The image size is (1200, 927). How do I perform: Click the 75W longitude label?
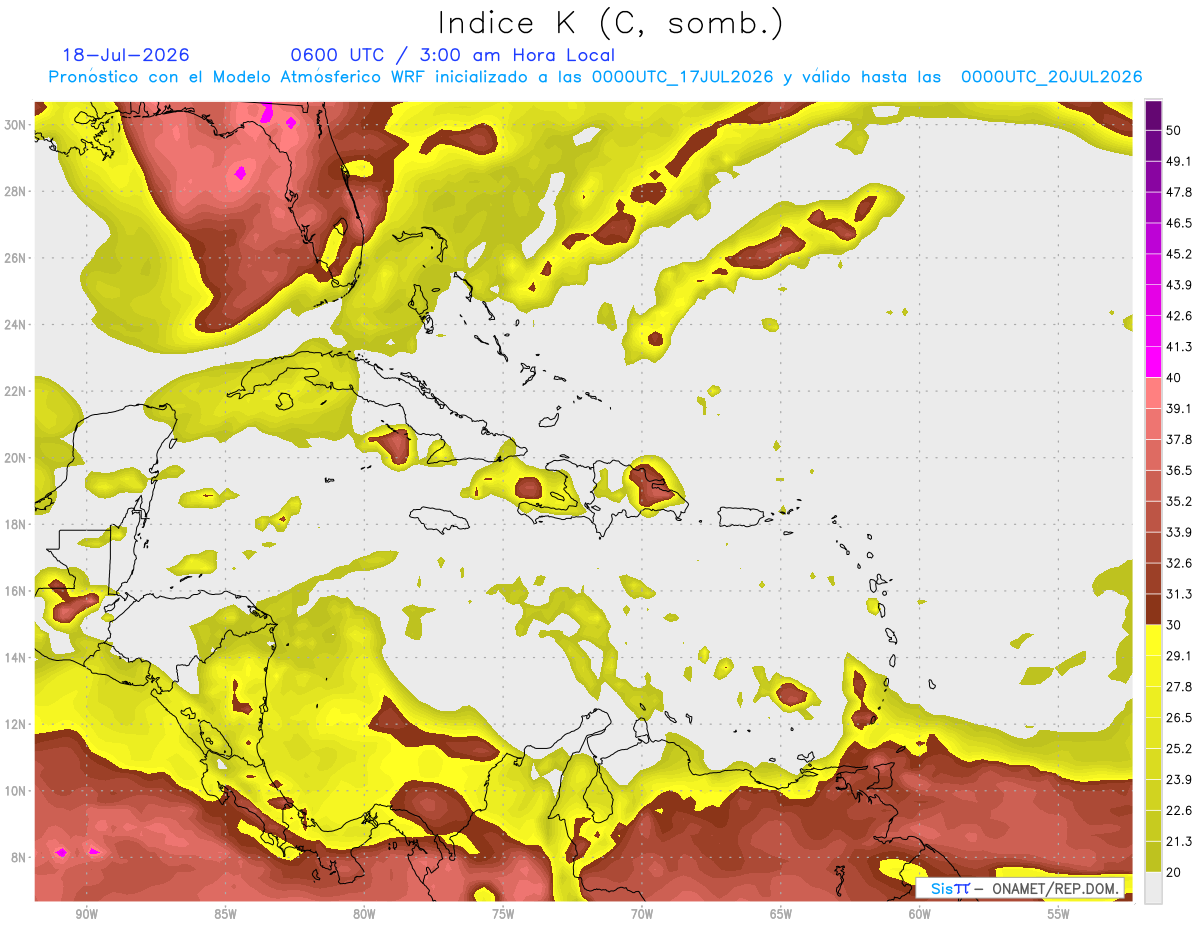pyautogui.click(x=503, y=915)
